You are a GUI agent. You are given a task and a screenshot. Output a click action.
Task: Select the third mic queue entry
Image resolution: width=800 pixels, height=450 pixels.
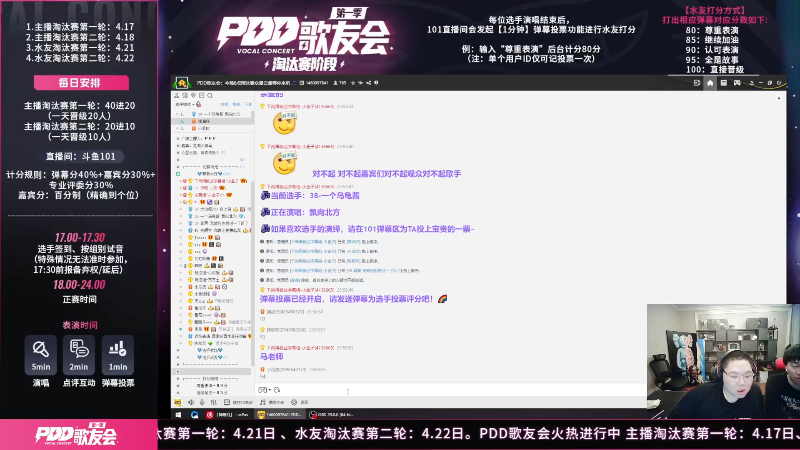tap(213, 129)
